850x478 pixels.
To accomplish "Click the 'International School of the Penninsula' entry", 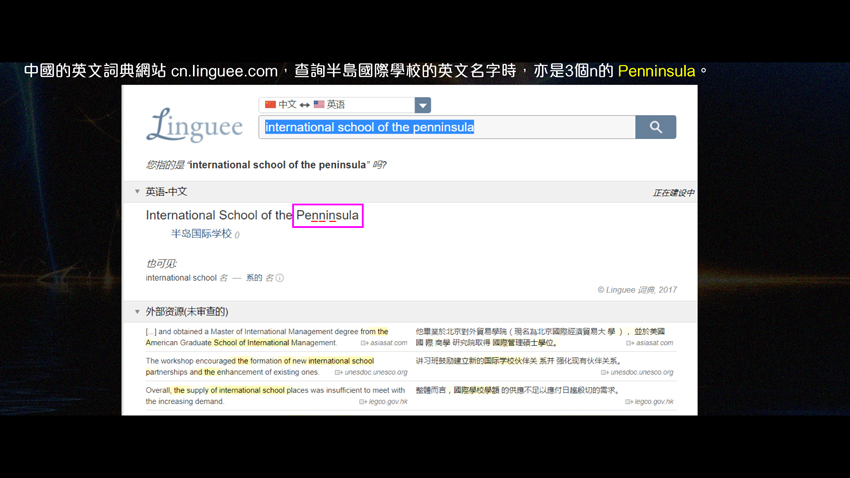I will coord(252,215).
